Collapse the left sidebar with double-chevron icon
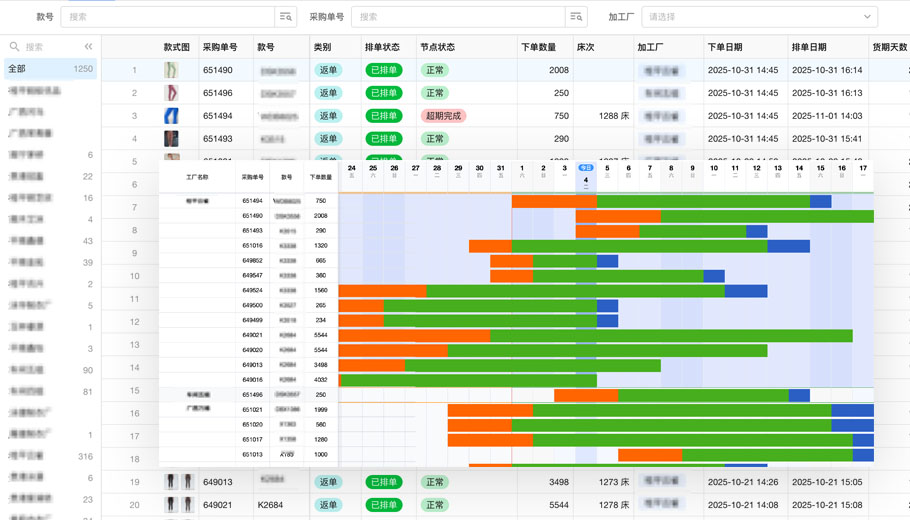 coord(88,47)
